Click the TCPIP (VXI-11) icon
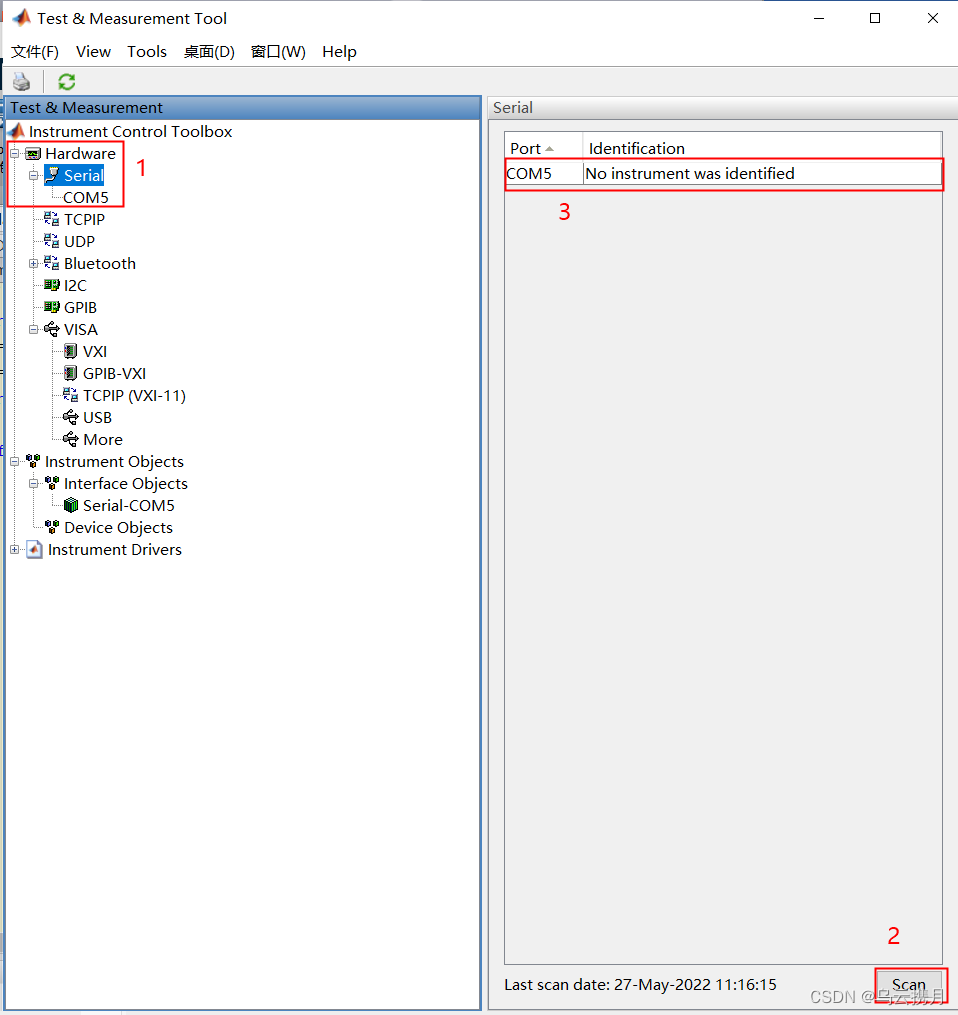Image resolution: width=958 pixels, height=1015 pixels. coord(71,395)
